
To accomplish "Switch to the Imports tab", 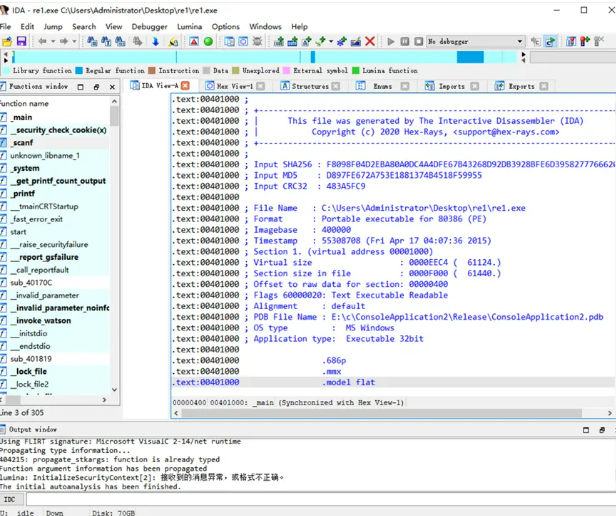I will (451, 86).
